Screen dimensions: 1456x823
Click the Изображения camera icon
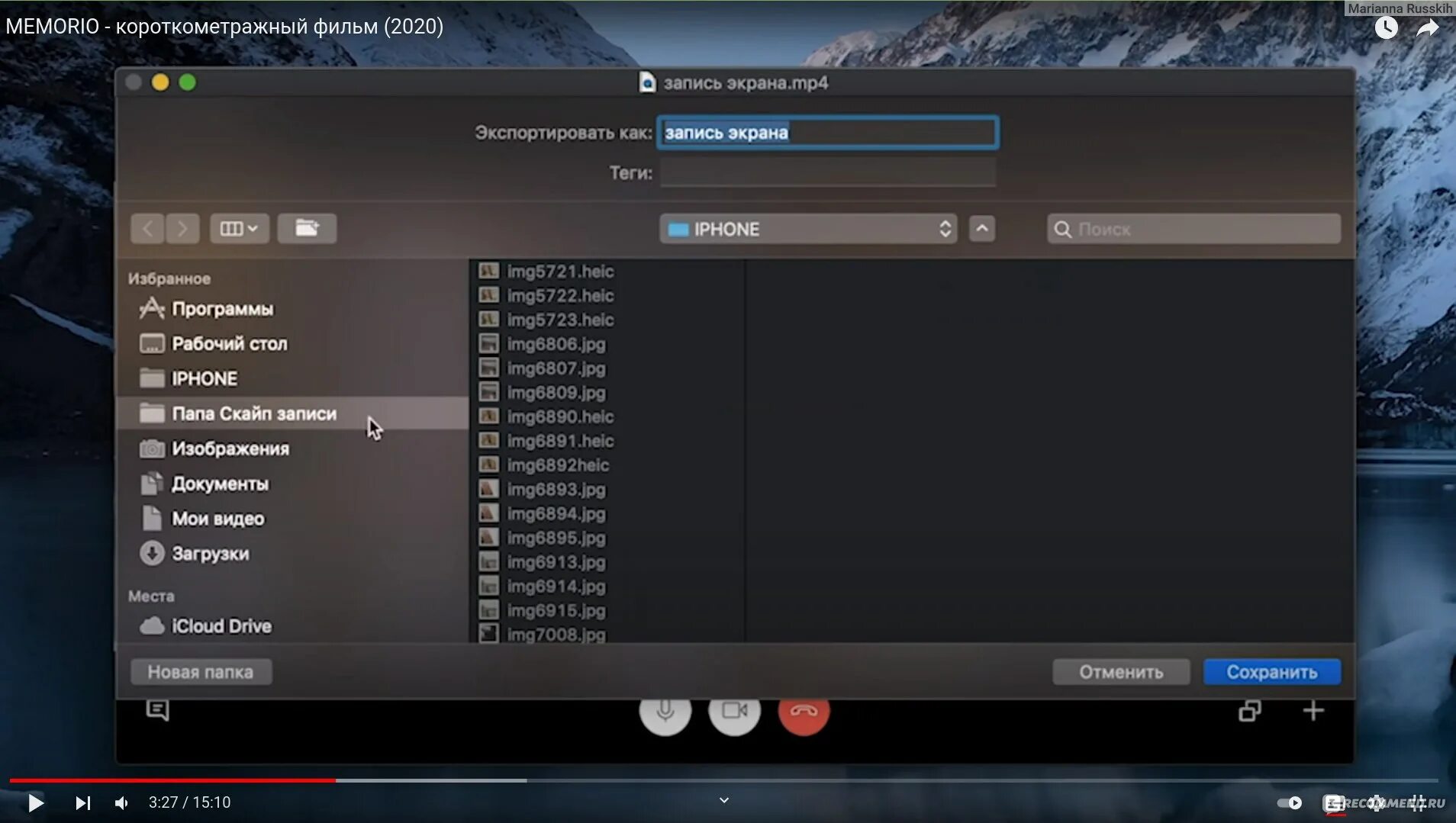[152, 448]
